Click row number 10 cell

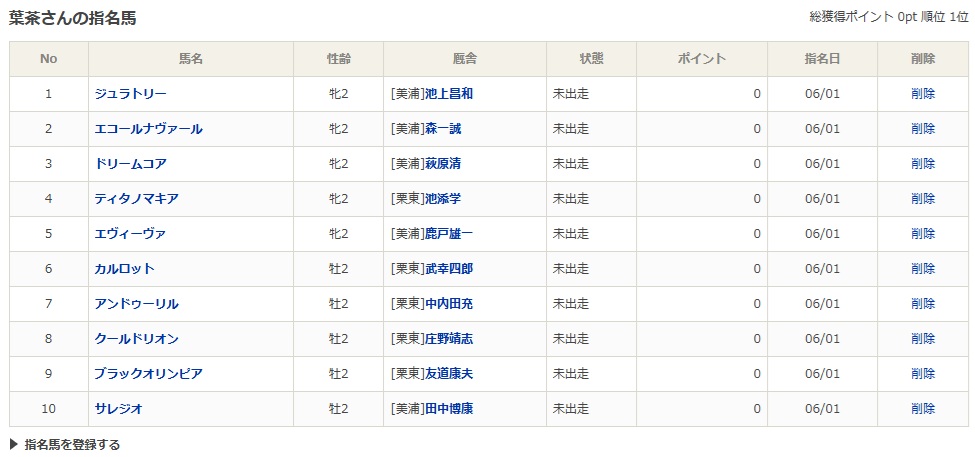point(49,409)
